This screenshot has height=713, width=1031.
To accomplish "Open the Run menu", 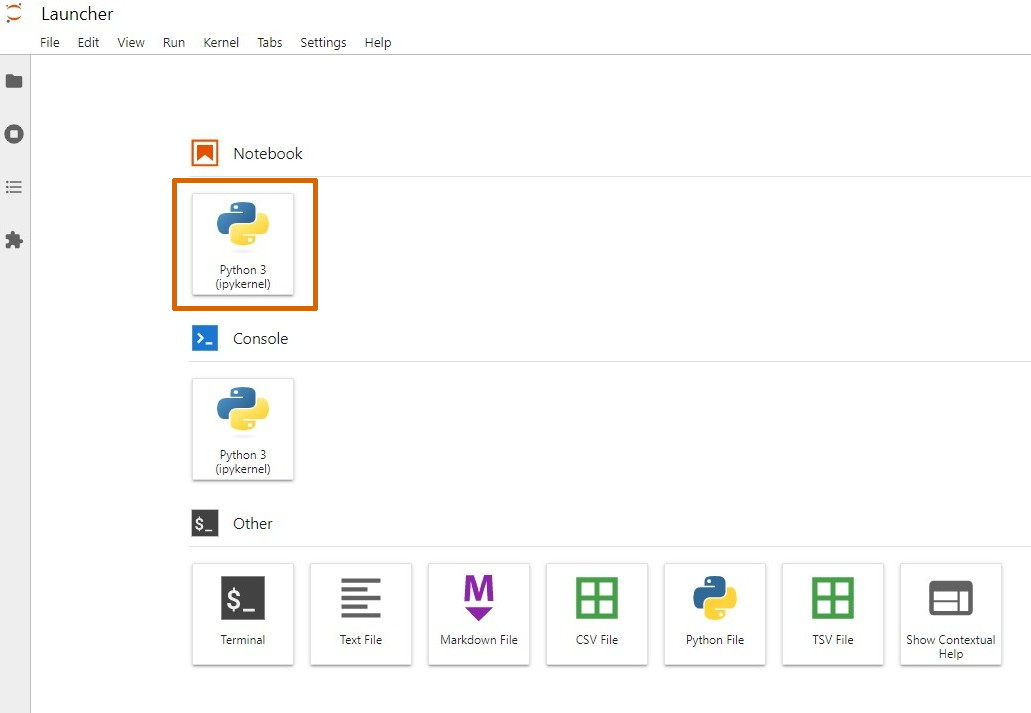I will tap(174, 42).
